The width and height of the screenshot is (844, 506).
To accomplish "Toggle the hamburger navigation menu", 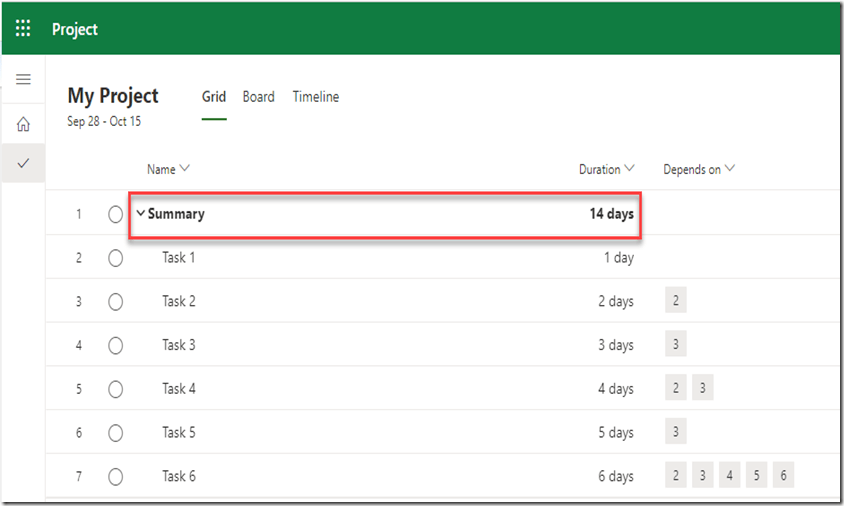I will 23,80.
